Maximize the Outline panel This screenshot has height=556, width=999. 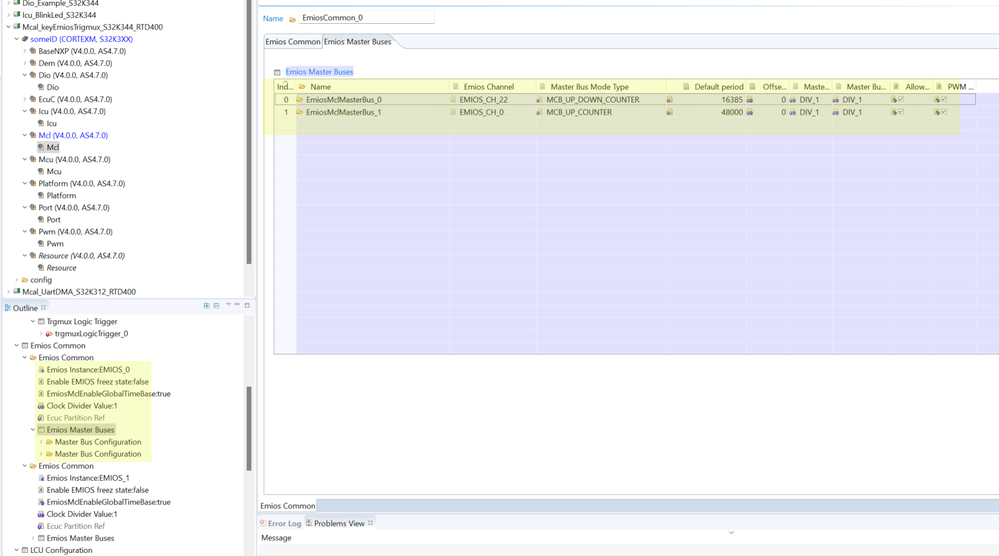coord(247,306)
